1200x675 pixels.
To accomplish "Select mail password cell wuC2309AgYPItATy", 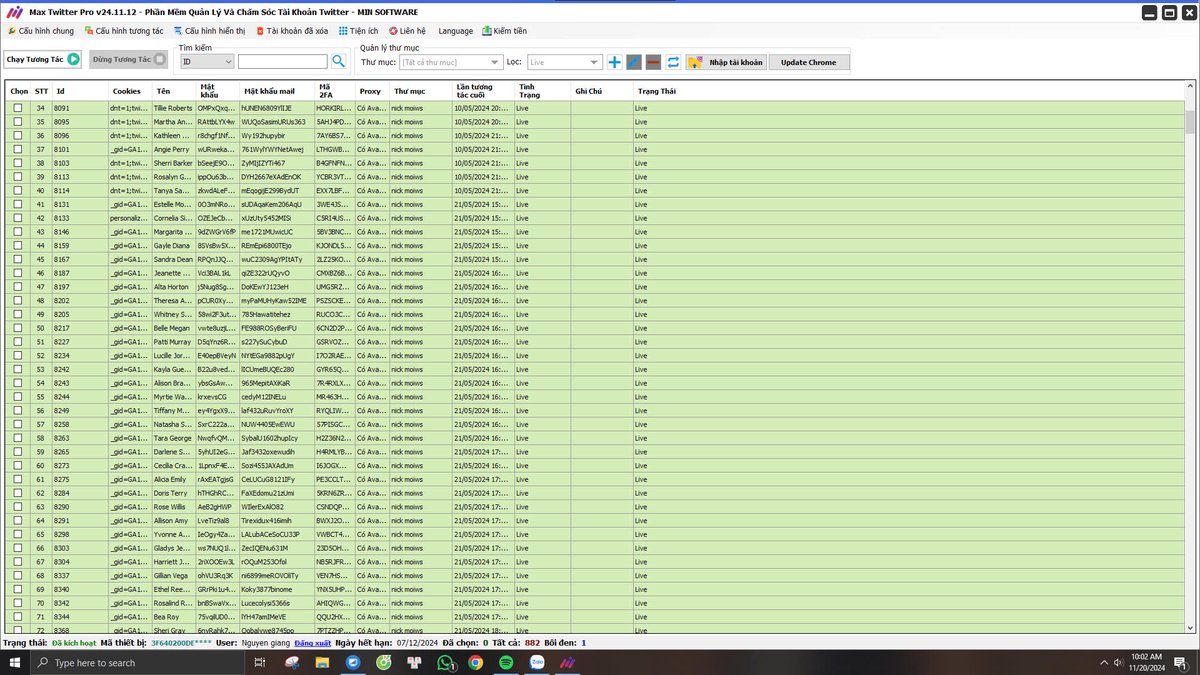I will (x=276, y=259).
